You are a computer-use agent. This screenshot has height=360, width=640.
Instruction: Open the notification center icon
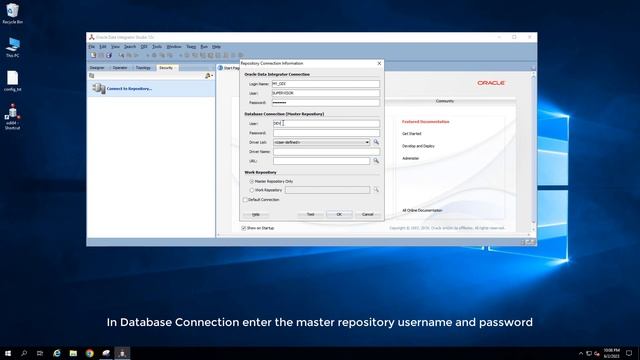(x=629, y=353)
